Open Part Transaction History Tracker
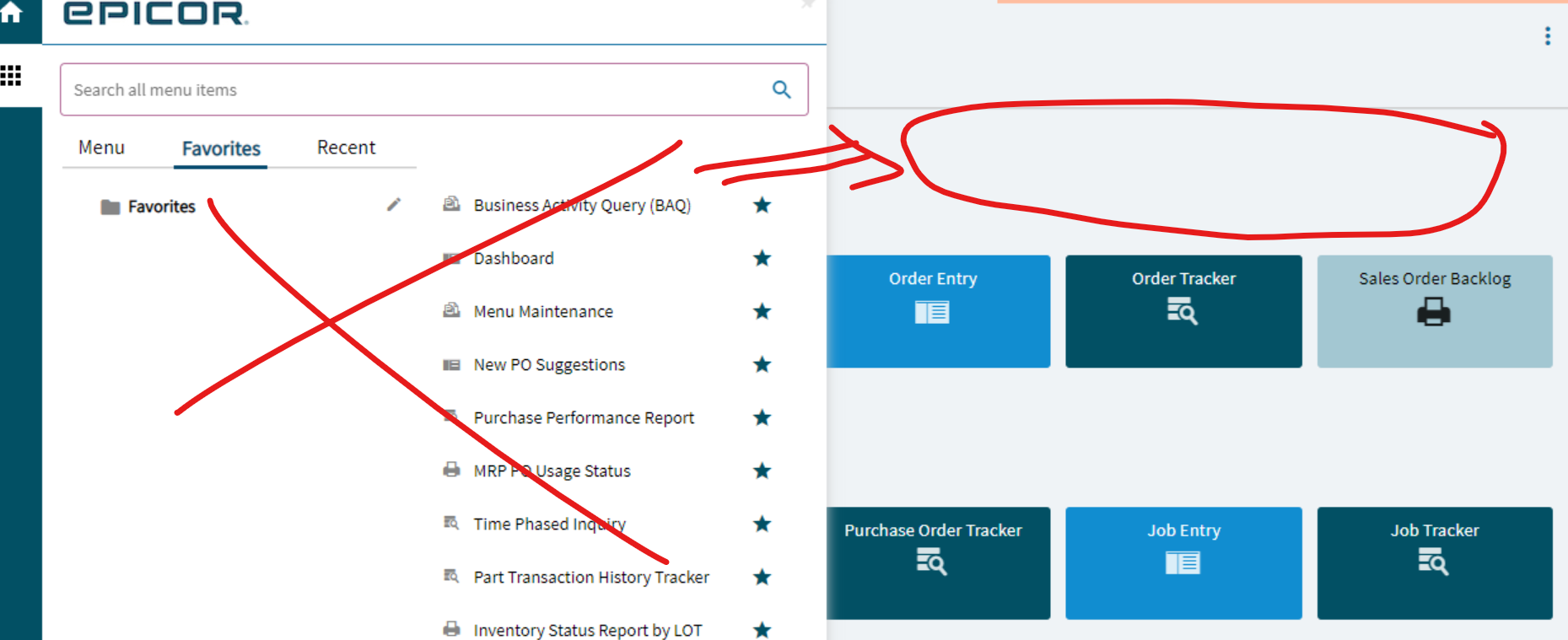The width and height of the screenshot is (1568, 640). (591, 577)
